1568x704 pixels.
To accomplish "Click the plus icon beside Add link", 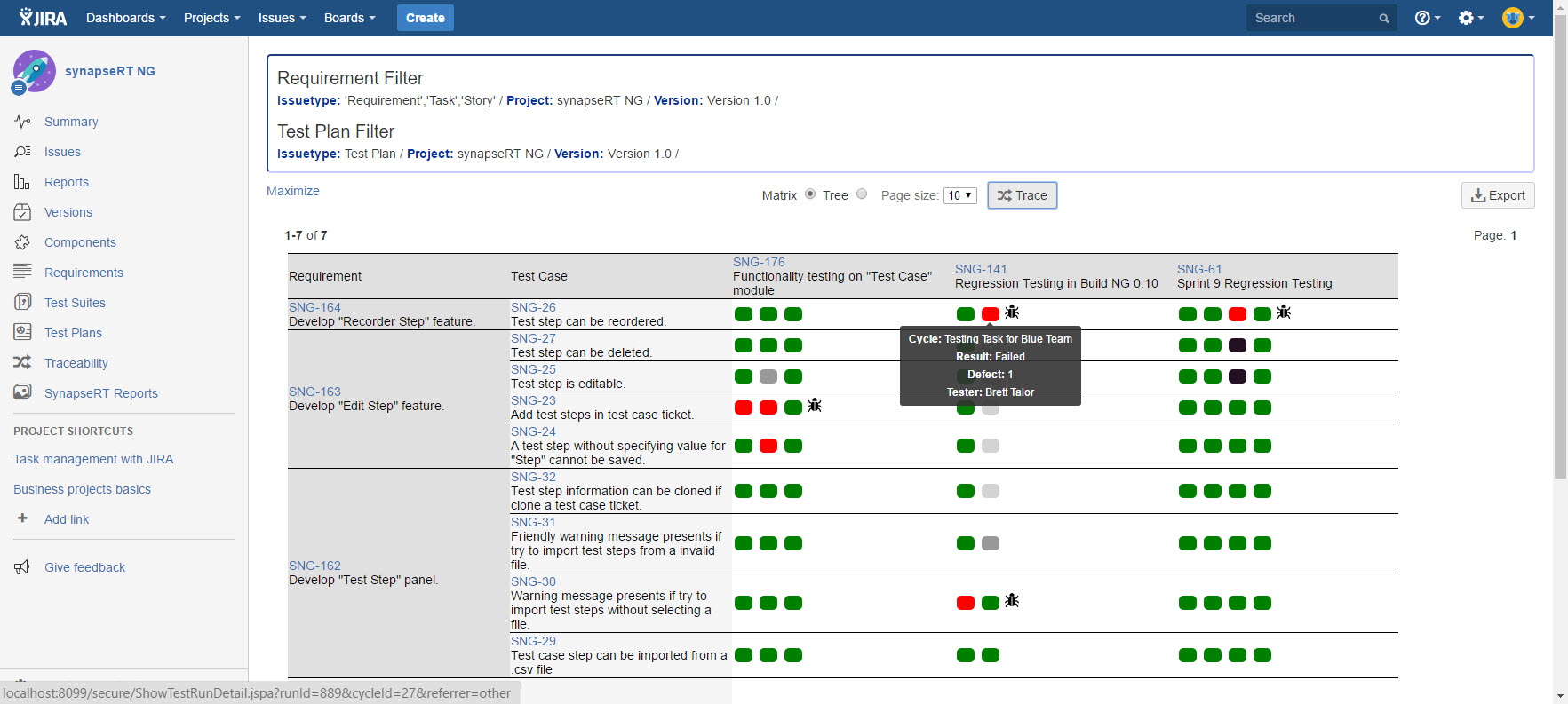I will click(x=22, y=518).
